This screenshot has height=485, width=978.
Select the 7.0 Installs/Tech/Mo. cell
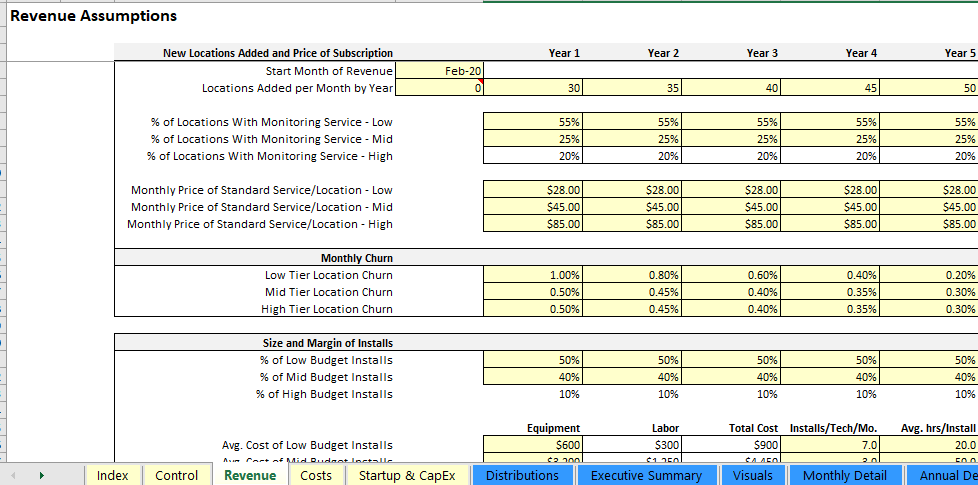(830, 445)
